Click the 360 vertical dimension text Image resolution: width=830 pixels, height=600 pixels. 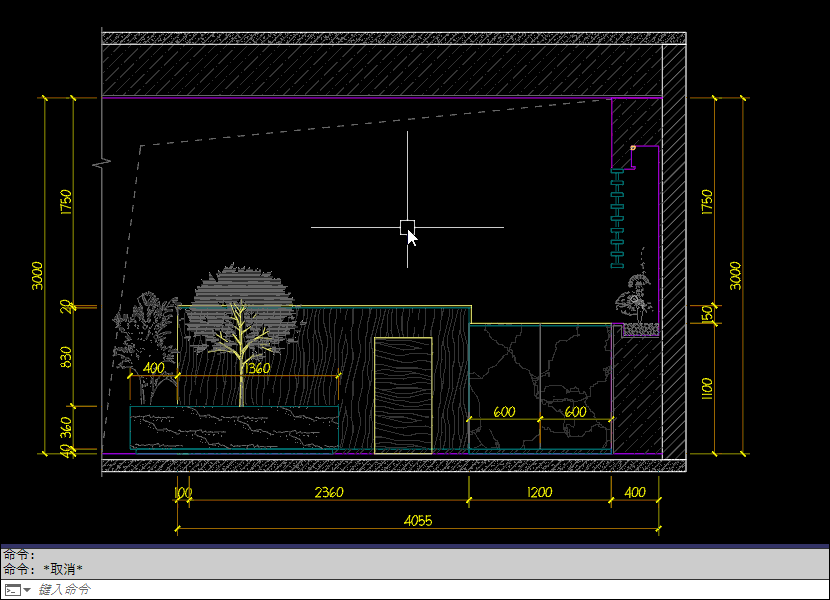click(67, 427)
